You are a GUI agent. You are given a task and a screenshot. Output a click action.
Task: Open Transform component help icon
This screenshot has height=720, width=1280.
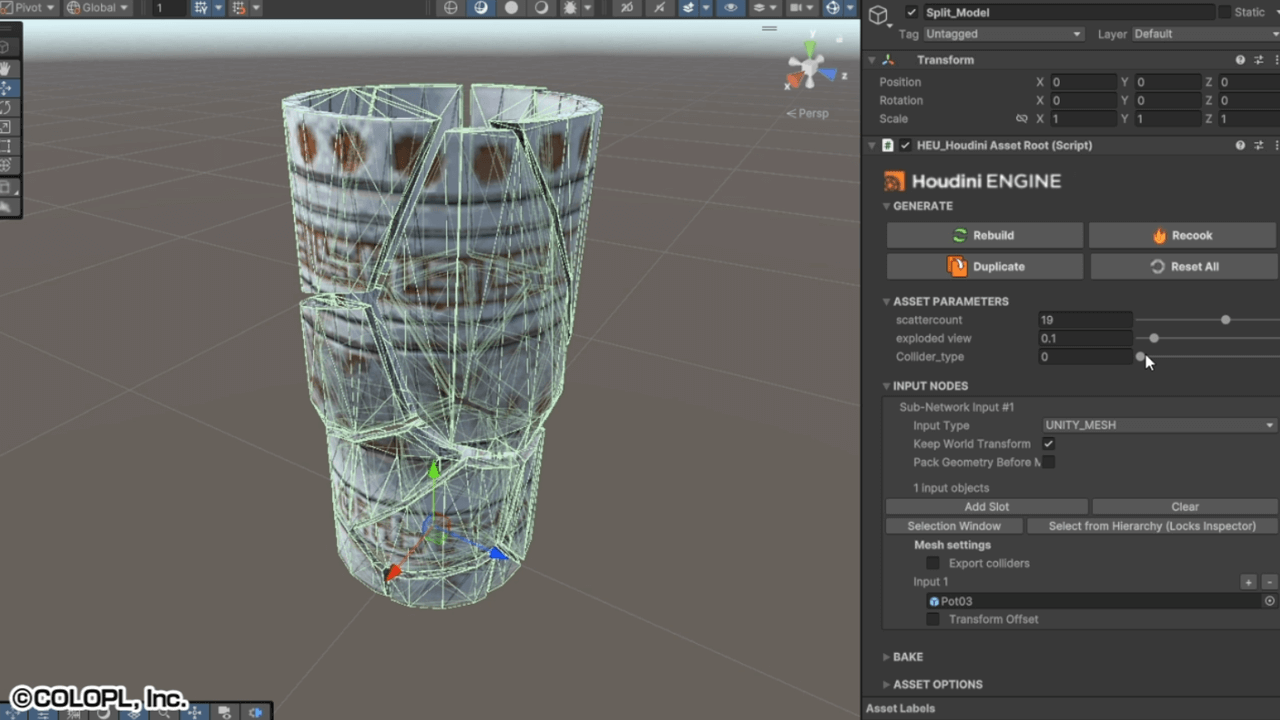coord(1240,60)
